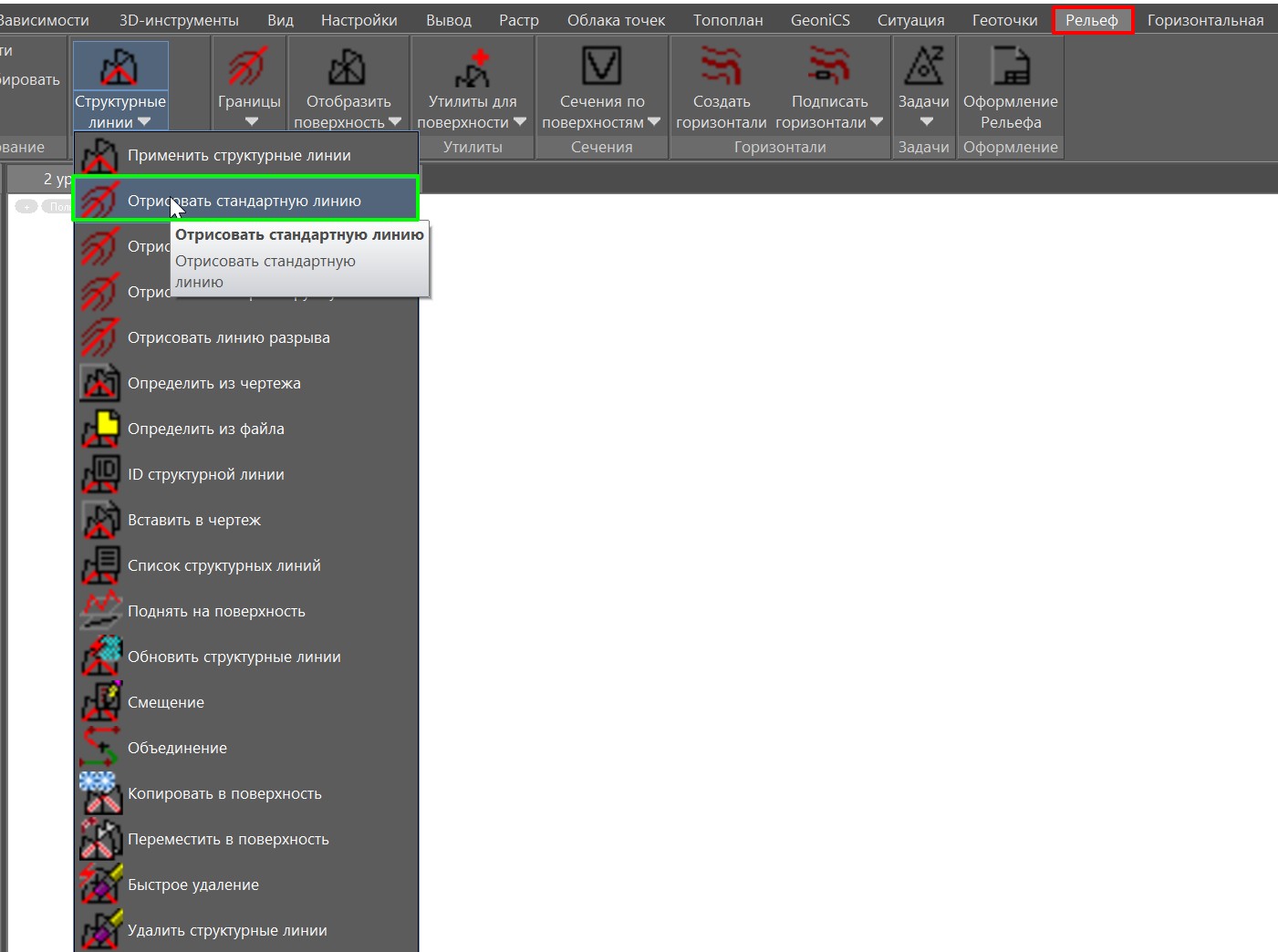Screen dimensions: 1278x952
Task: Open the 'Отобразить поверхность' dropdown
Action: coord(395,122)
